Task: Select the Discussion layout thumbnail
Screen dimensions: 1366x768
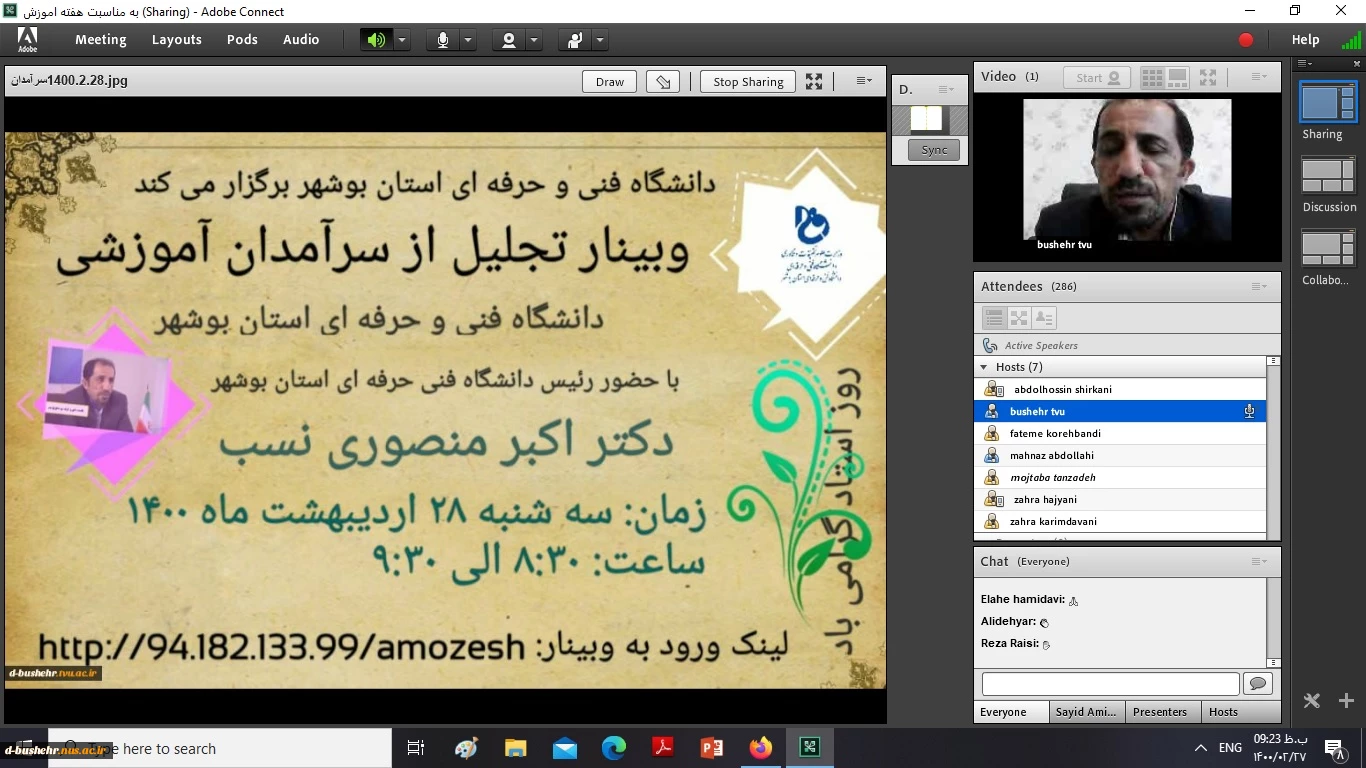Action: point(1328,176)
